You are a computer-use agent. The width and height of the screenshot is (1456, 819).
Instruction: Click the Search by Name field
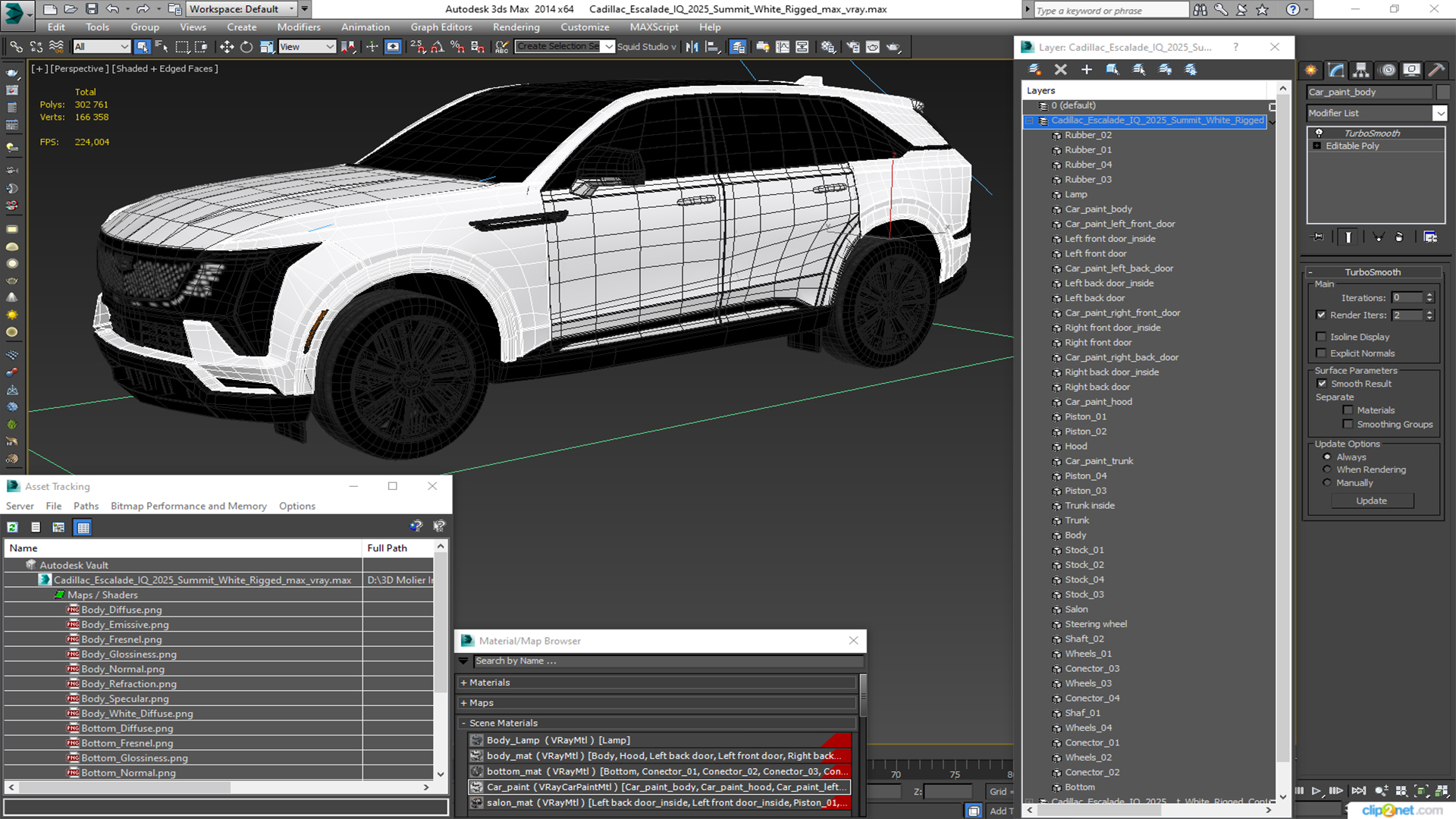pyautogui.click(x=668, y=661)
